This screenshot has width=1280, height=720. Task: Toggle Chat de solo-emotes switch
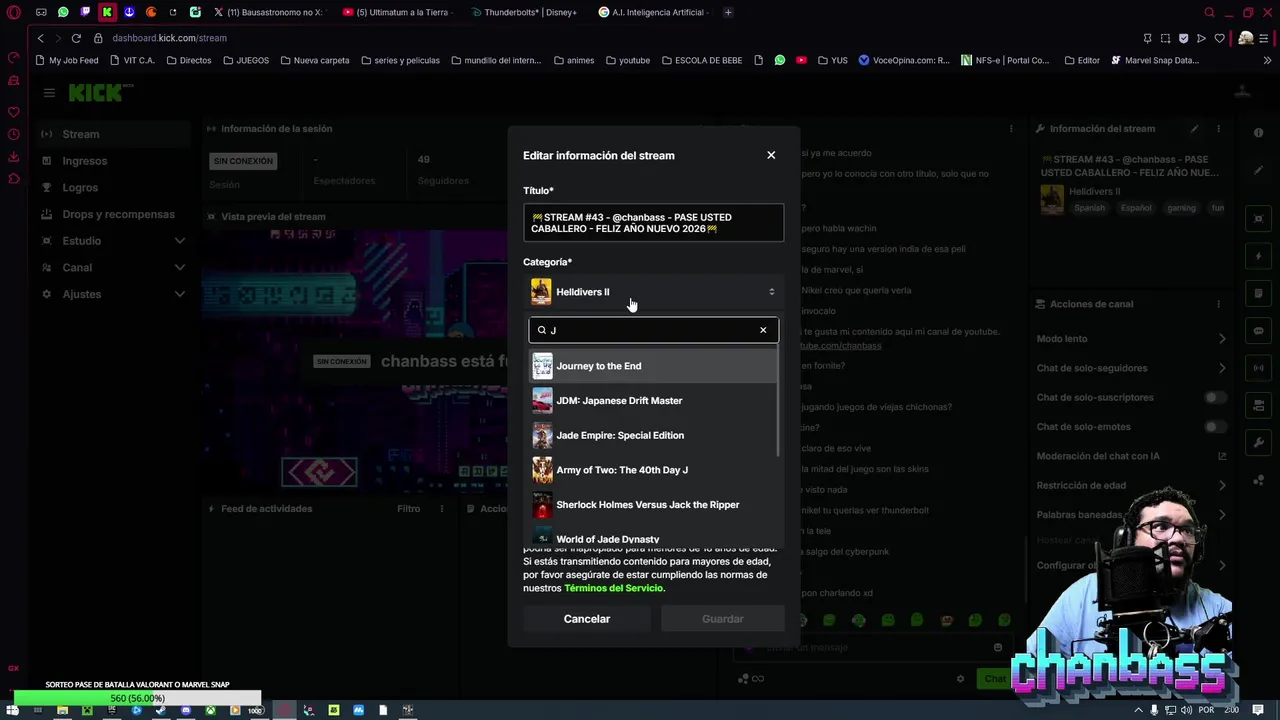click(1215, 427)
